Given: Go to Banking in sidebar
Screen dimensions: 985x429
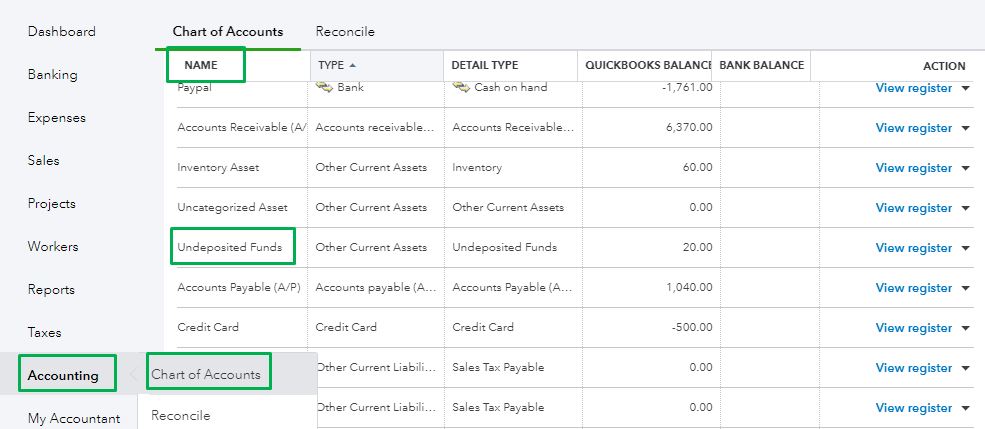Looking at the screenshot, I should tap(53, 75).
